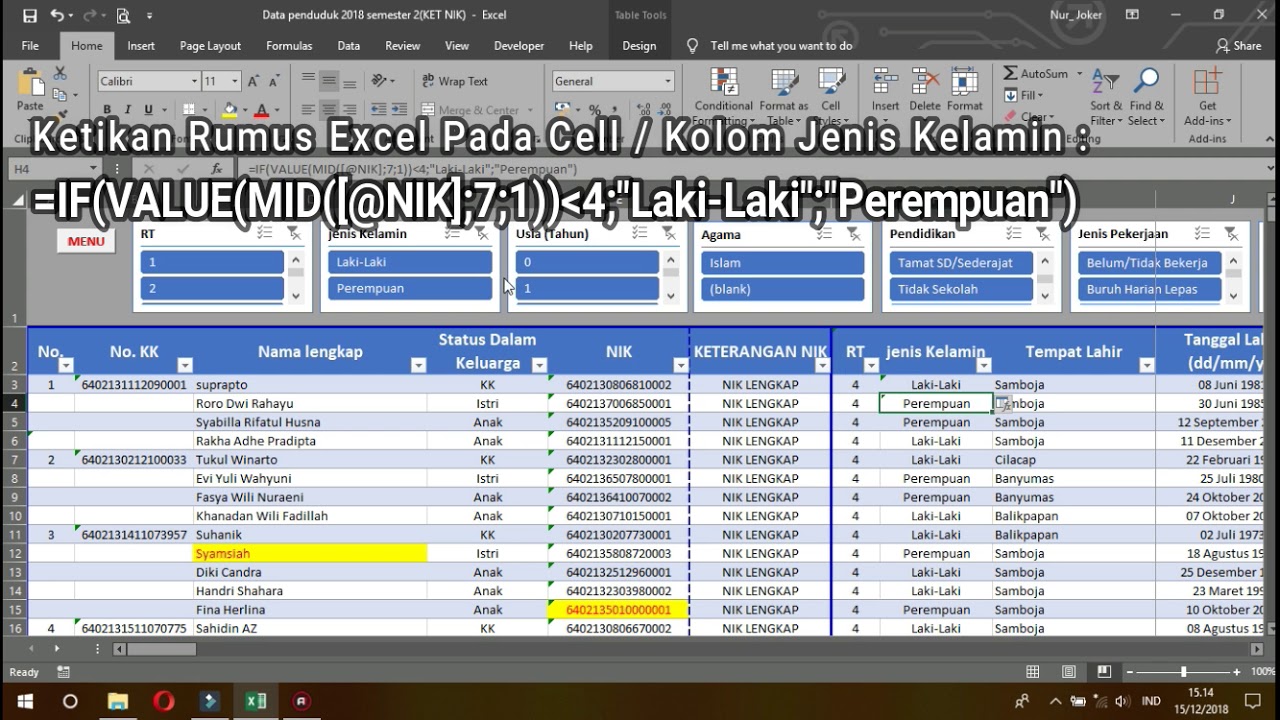Screen dimensions: 1280x720
Task: Open Format as Table gallery
Action: click(x=784, y=97)
